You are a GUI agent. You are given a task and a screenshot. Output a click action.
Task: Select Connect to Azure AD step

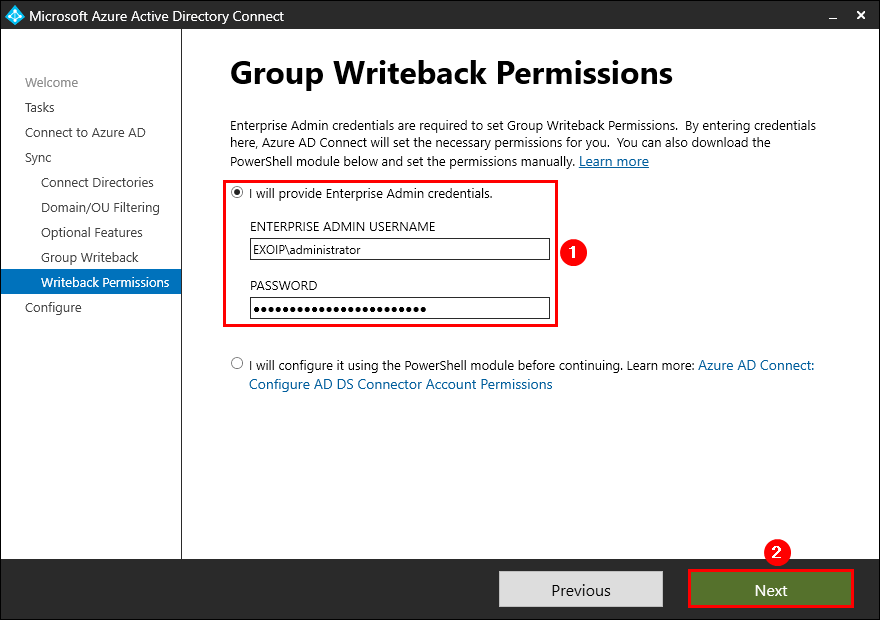85,132
